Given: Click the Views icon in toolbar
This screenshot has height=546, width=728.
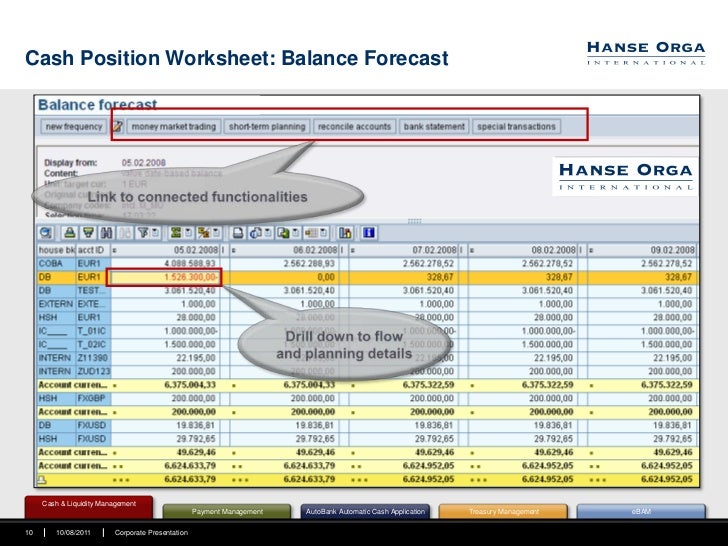Looking at the screenshot, I should [255, 233].
